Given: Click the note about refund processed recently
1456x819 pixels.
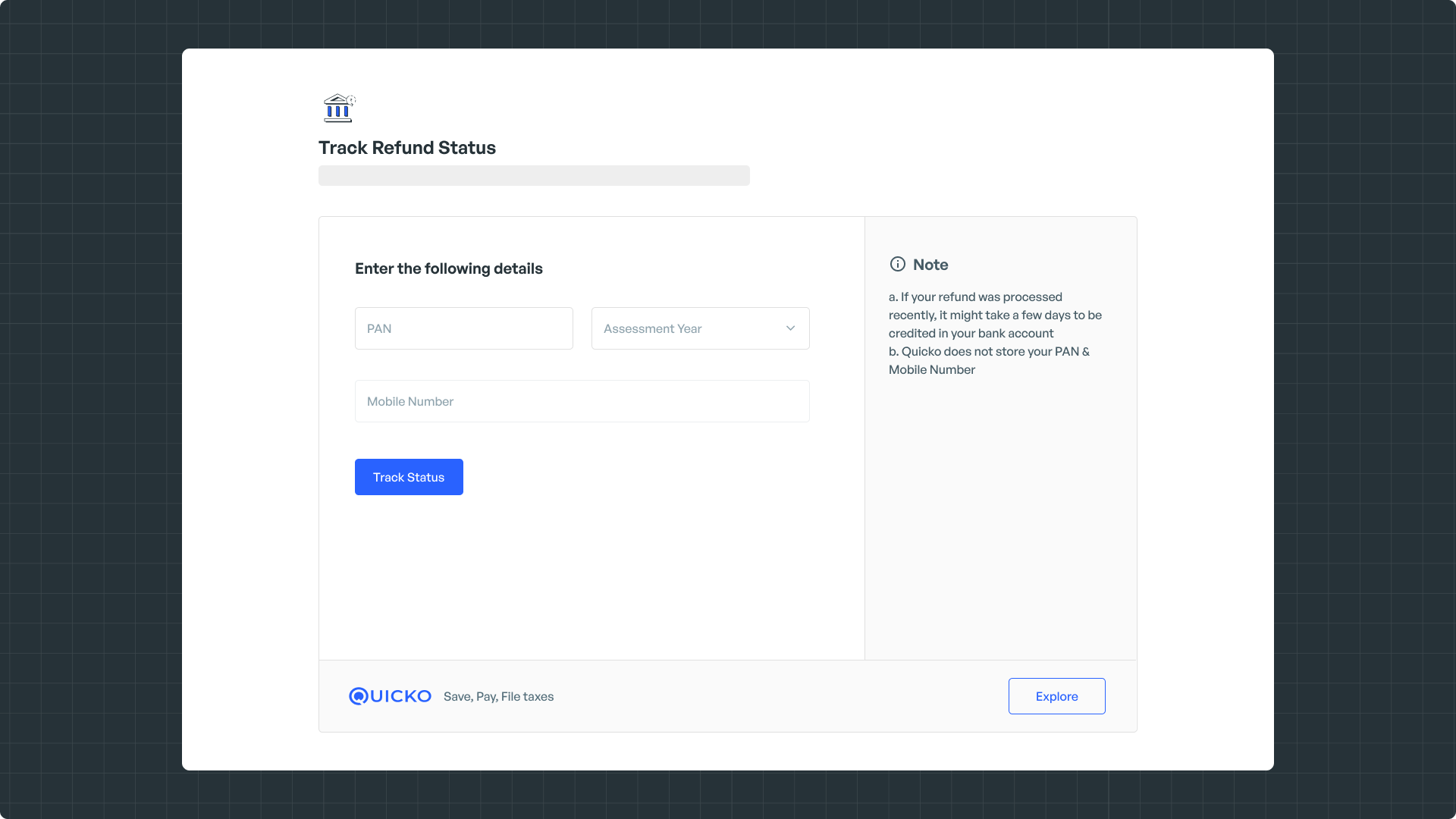Looking at the screenshot, I should (x=995, y=315).
